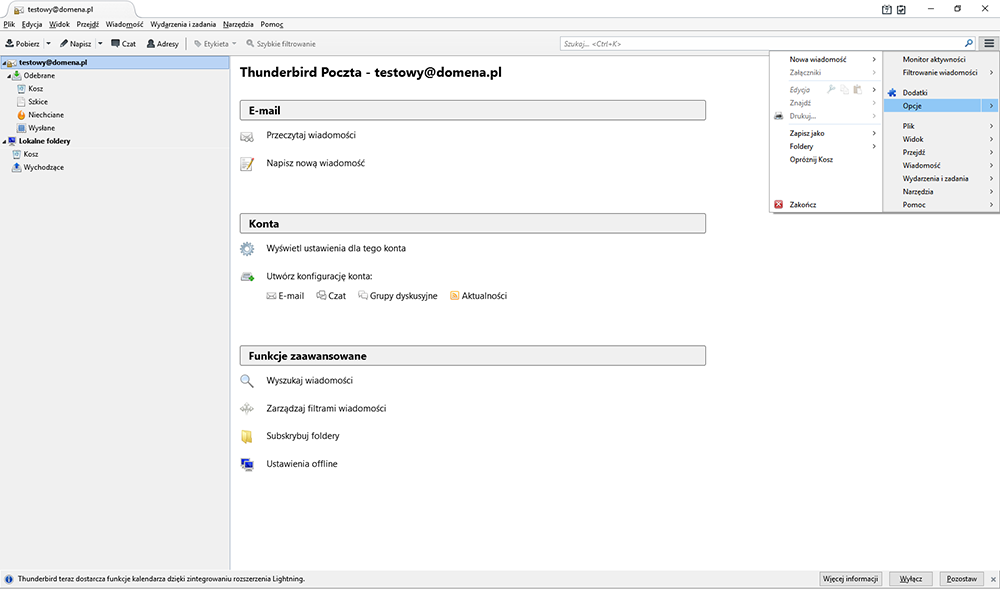
Task: Collapse the Lokalne foldery tree
Action: click(4, 142)
